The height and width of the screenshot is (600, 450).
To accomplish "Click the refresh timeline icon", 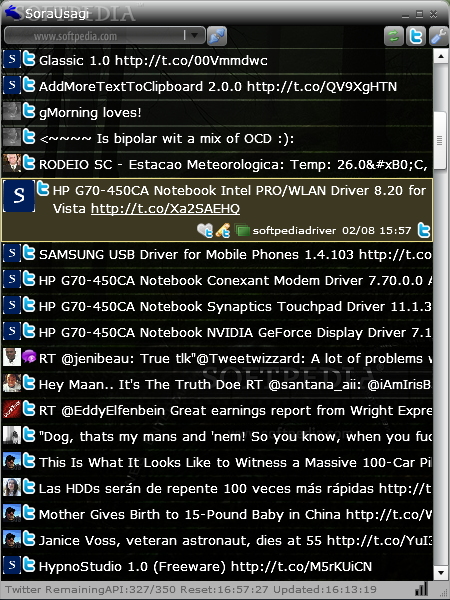I will (394, 36).
